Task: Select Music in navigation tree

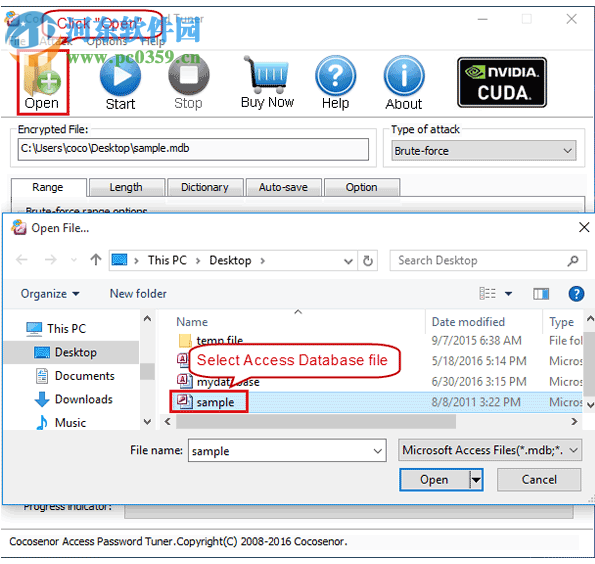Action: 61,422
